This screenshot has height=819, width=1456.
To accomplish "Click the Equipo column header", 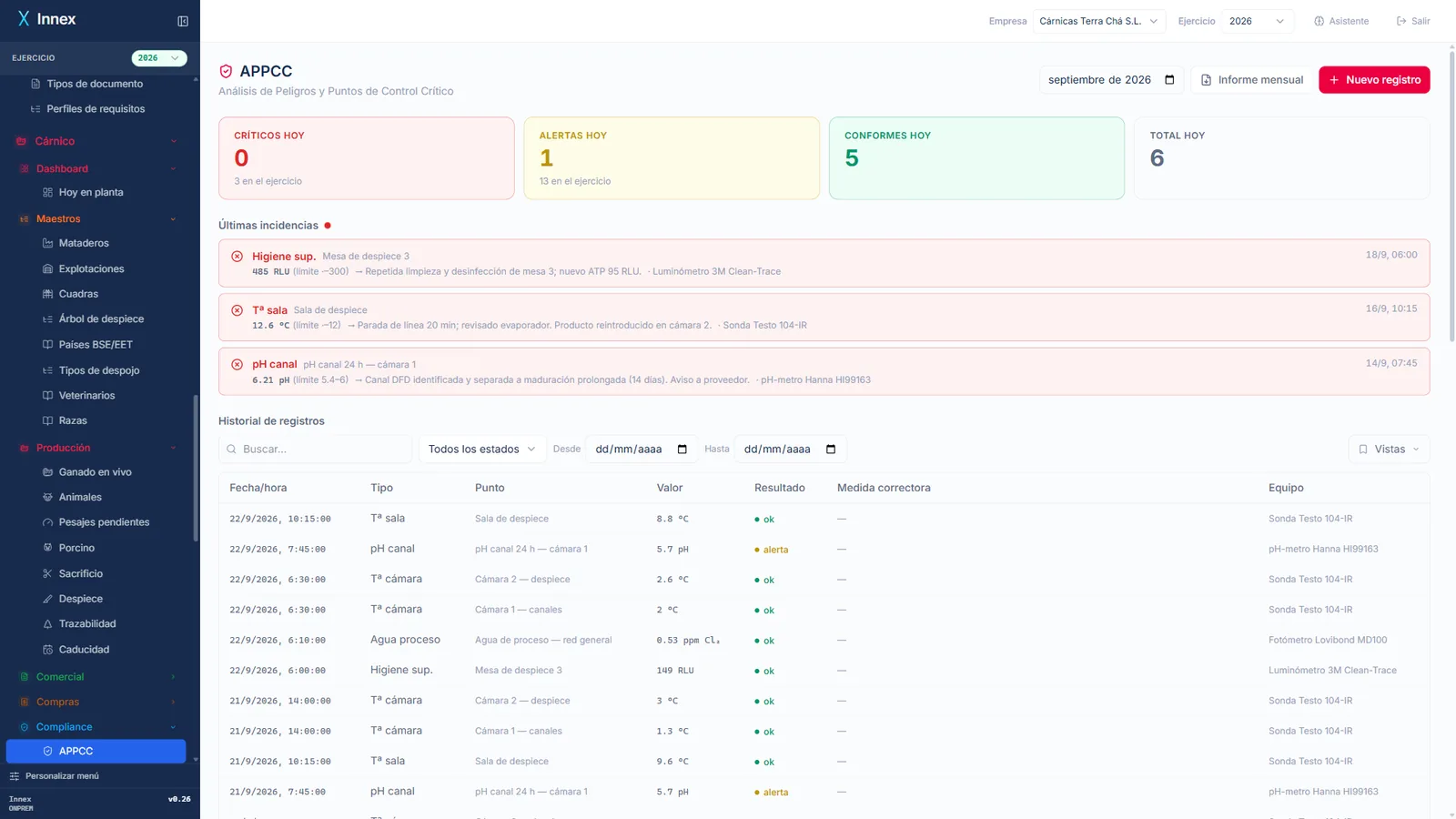I will [1286, 489].
